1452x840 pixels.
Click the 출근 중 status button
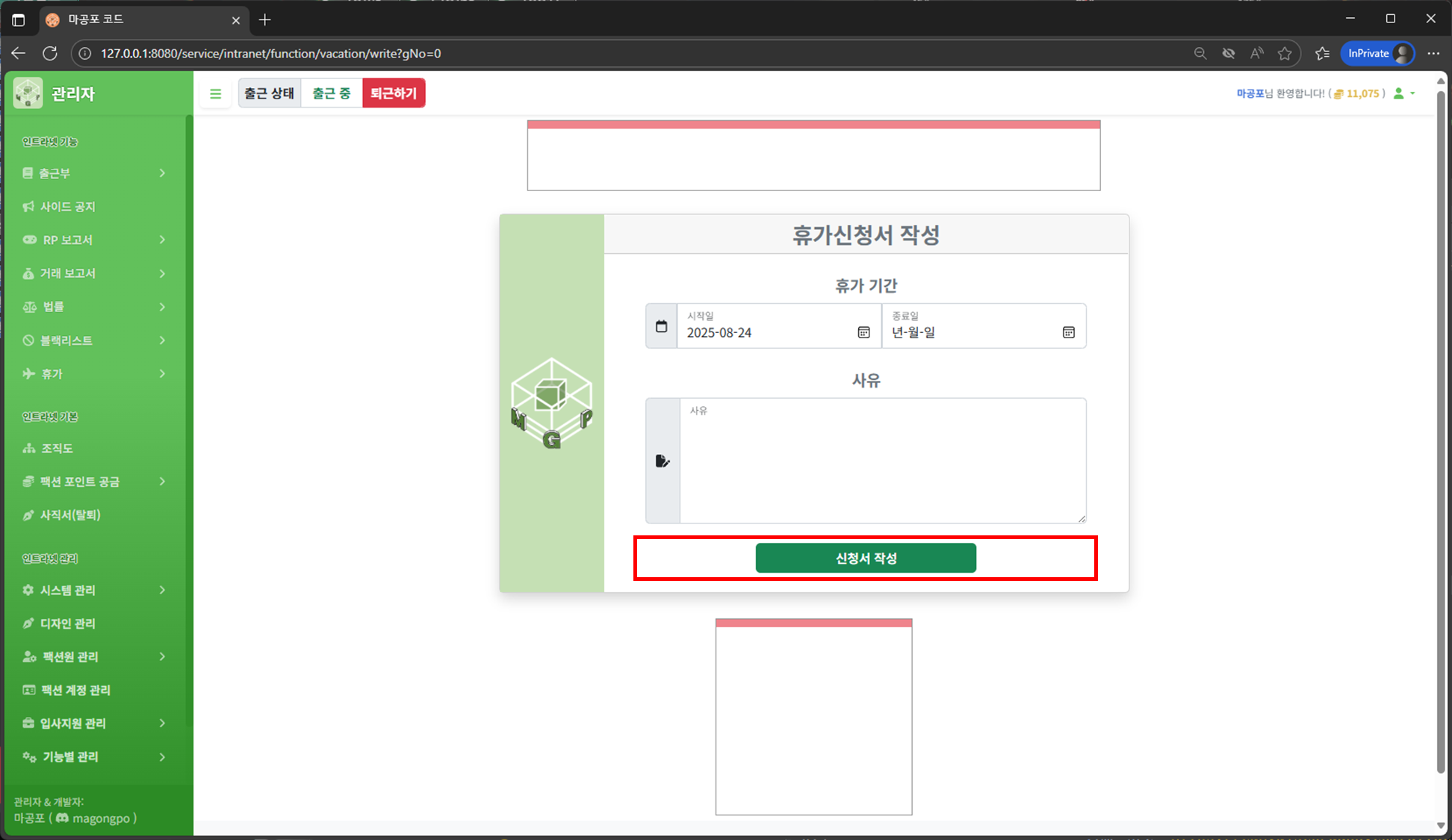coord(332,93)
